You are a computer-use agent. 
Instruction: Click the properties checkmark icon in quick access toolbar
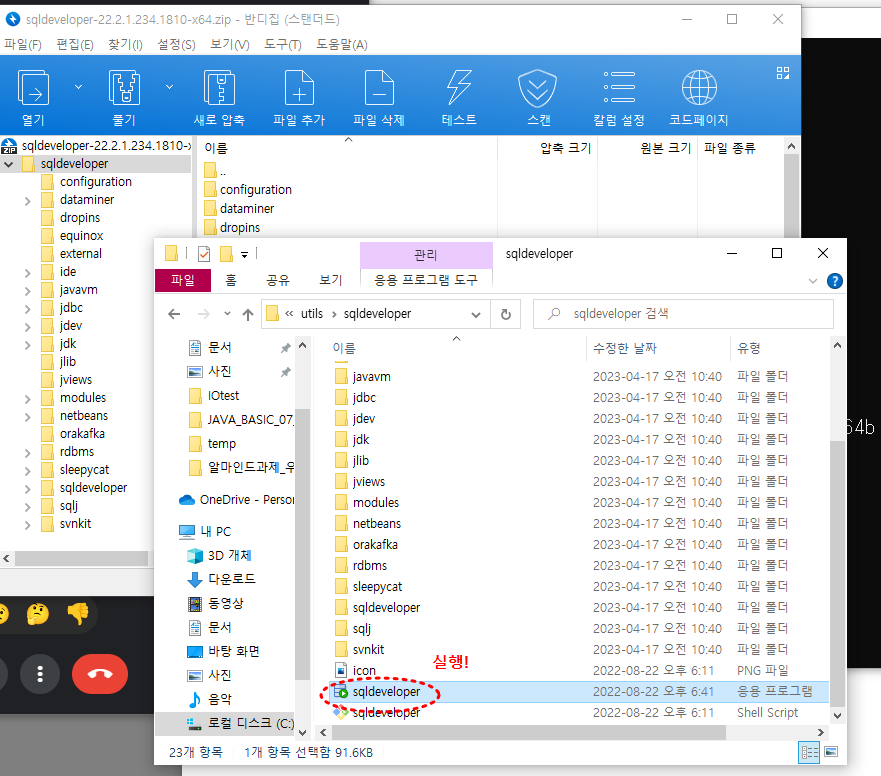point(204,254)
